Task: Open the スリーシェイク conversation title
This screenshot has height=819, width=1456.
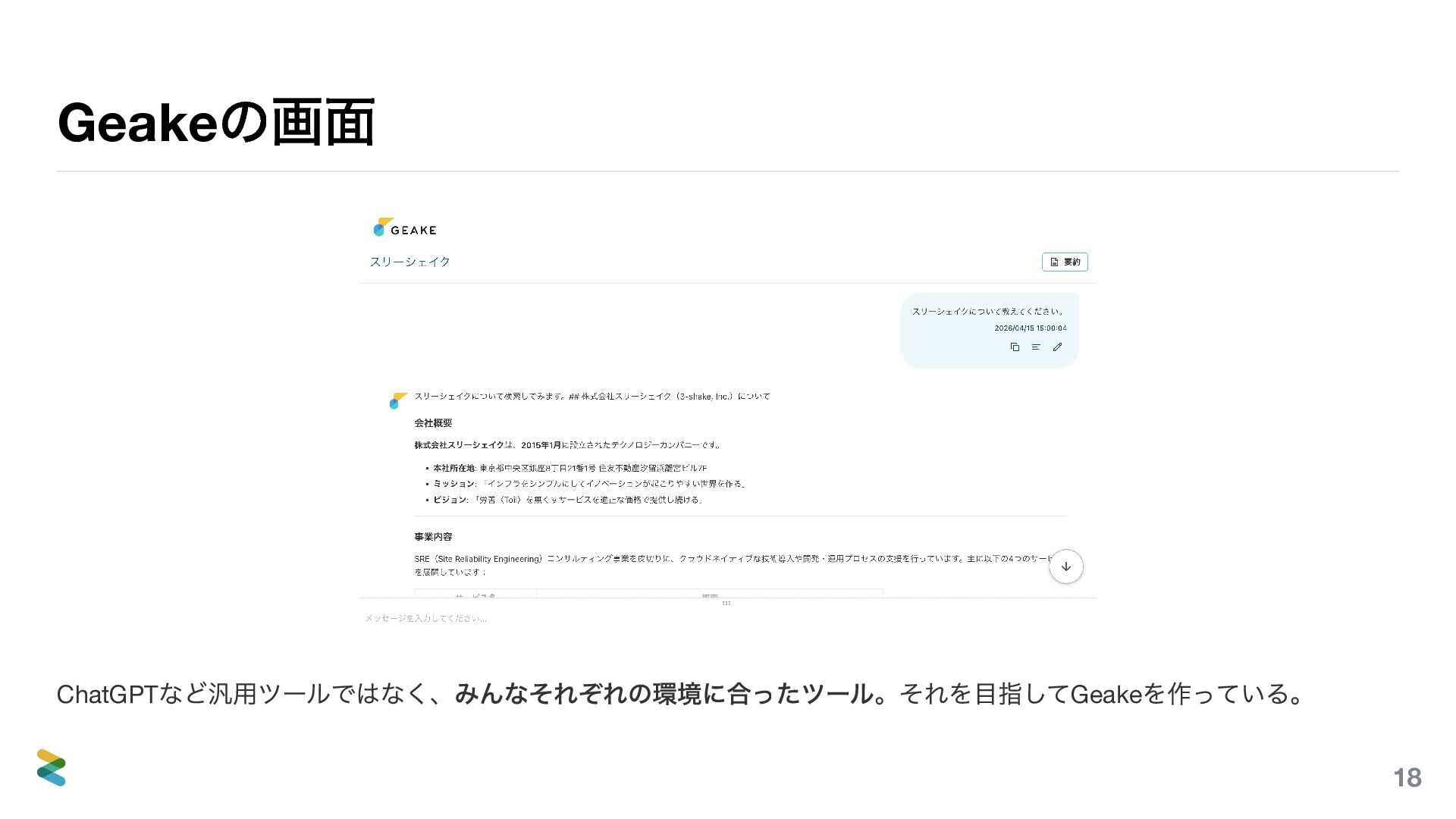Action: pyautogui.click(x=409, y=262)
